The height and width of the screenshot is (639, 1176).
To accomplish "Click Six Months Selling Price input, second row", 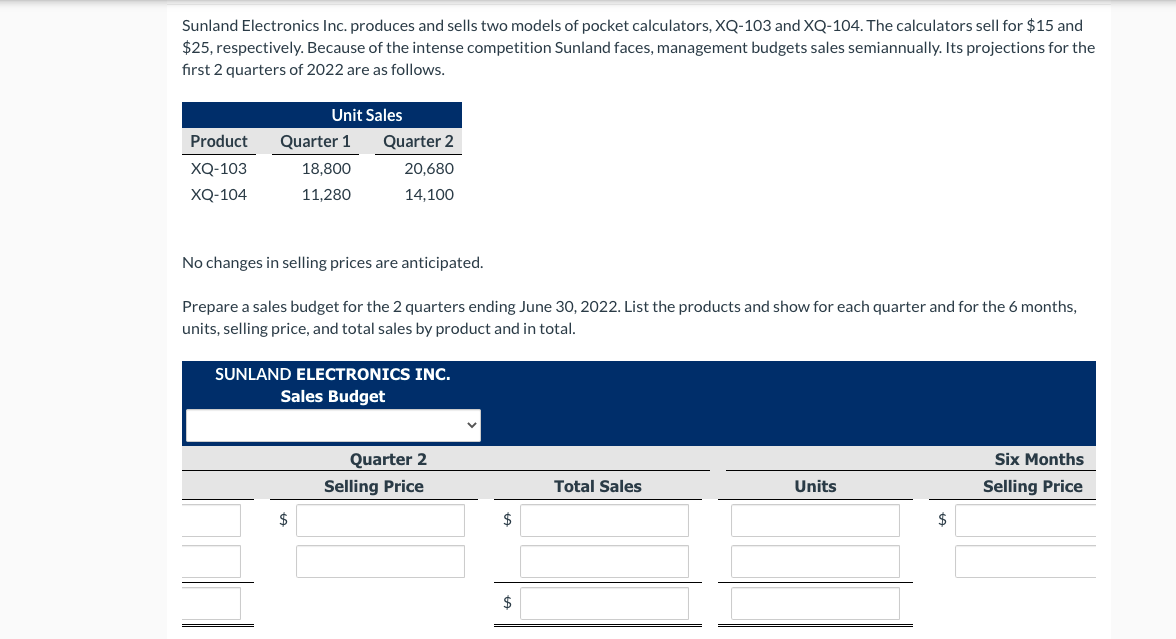I will [x=1025, y=562].
